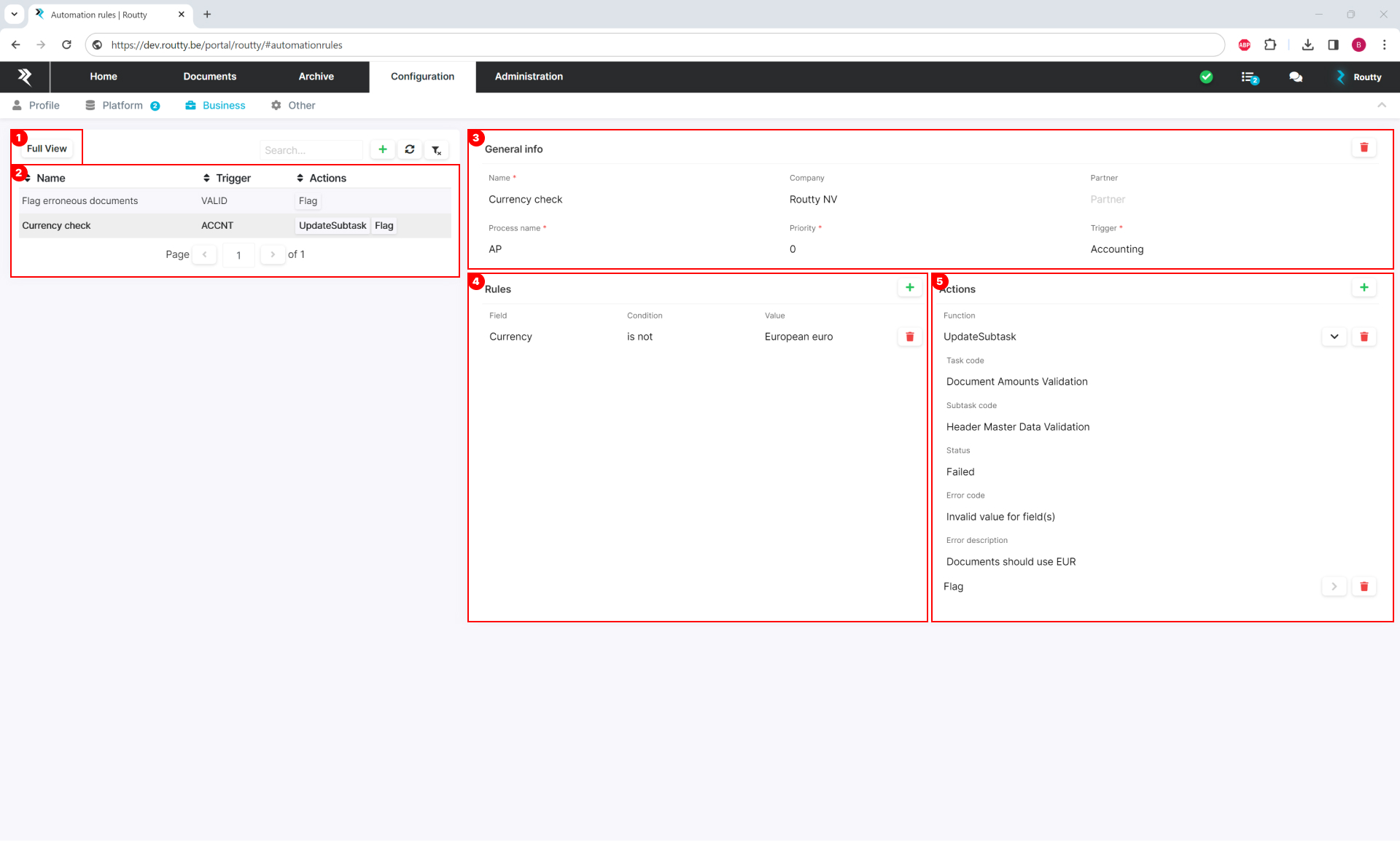The image size is (1400, 841).
Task: Add a new rule in Rules panel
Action: tap(909, 288)
